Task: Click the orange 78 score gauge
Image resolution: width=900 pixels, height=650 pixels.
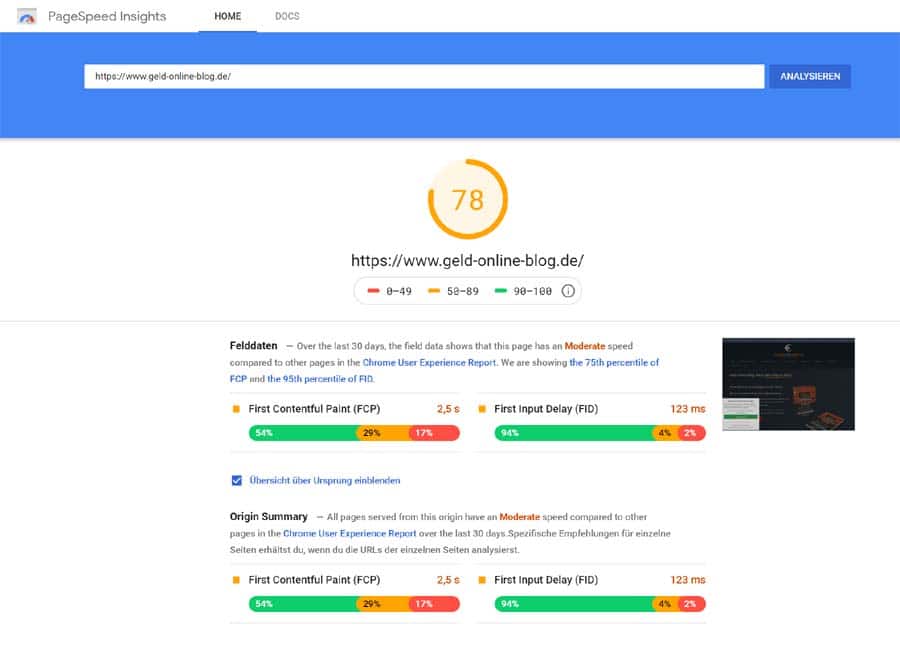Action: click(x=467, y=200)
